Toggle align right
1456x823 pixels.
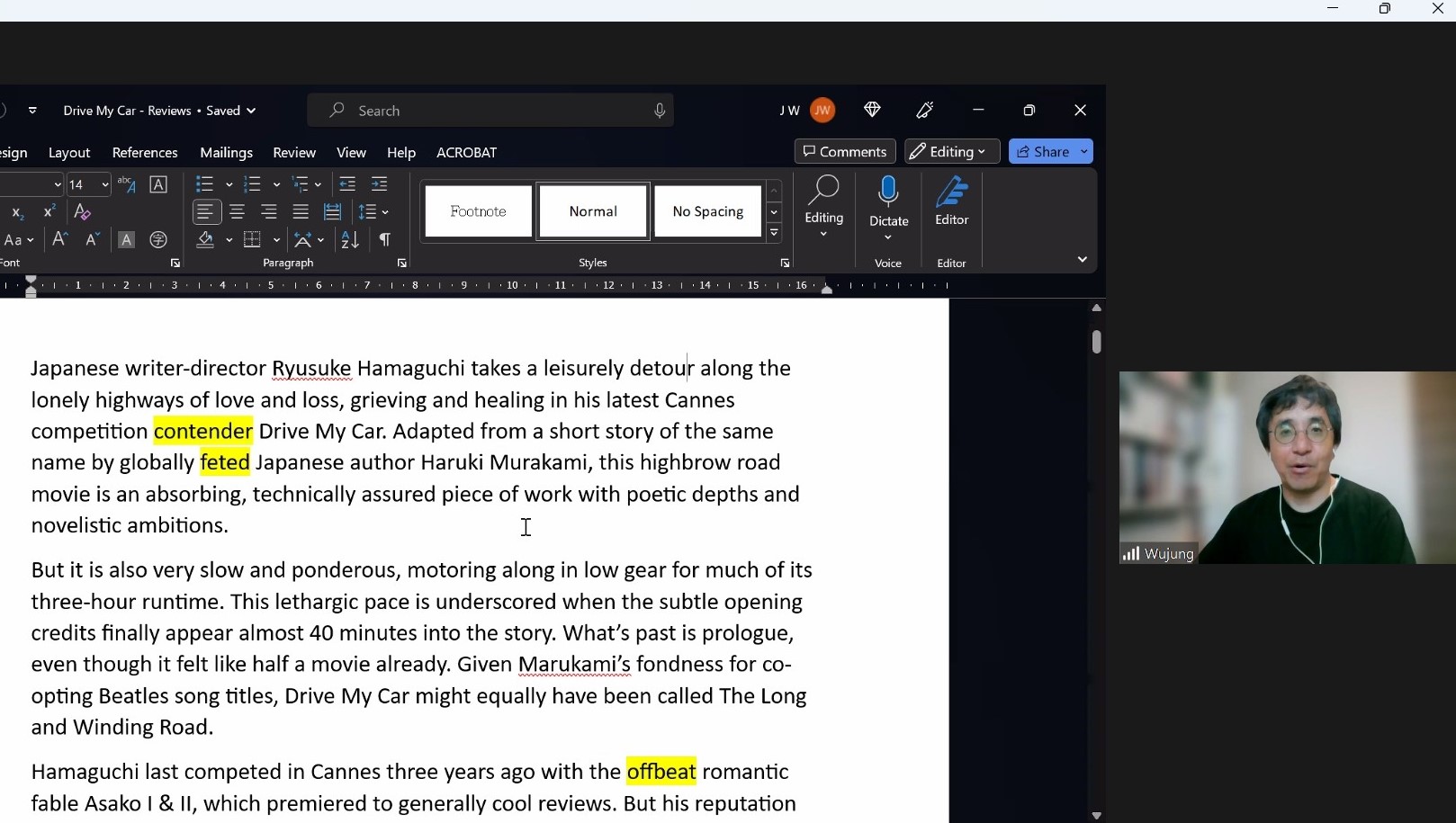(x=269, y=212)
